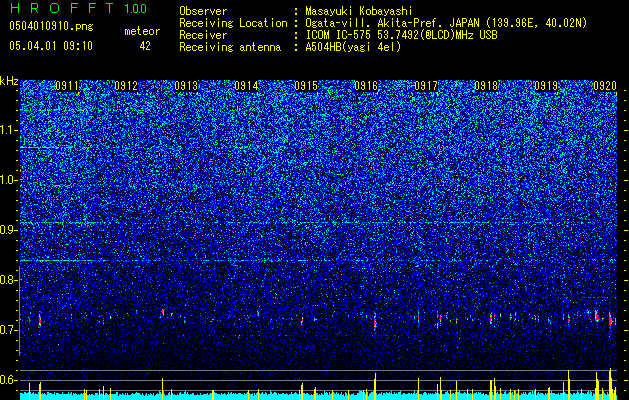The image size is (629, 400).
Task: Click the 0.7 kHz axis tick label
Action: click(8, 330)
